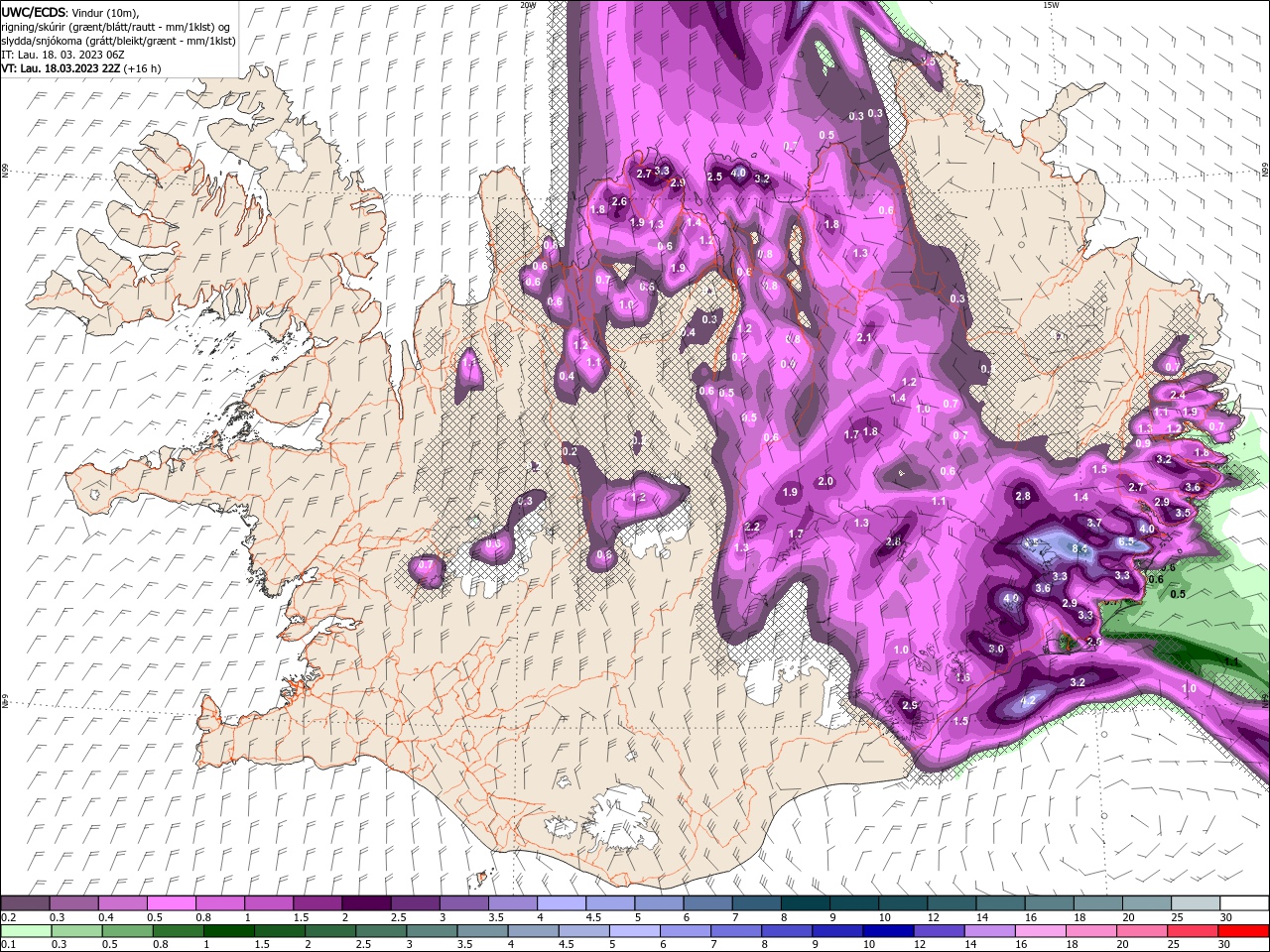This screenshot has height=952, width=1270.
Task: Choose the 4 mm pale blue snow swatch
Action: point(562,903)
